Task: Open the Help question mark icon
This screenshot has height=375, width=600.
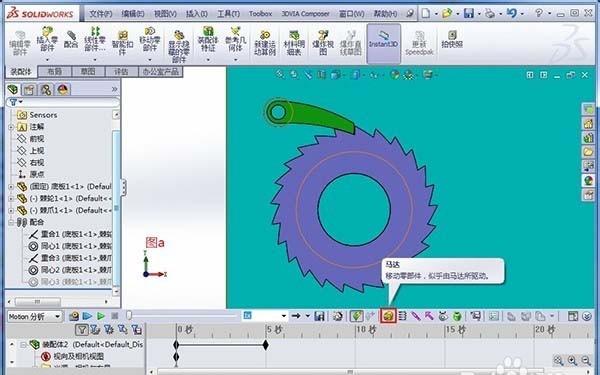Action: (539, 13)
